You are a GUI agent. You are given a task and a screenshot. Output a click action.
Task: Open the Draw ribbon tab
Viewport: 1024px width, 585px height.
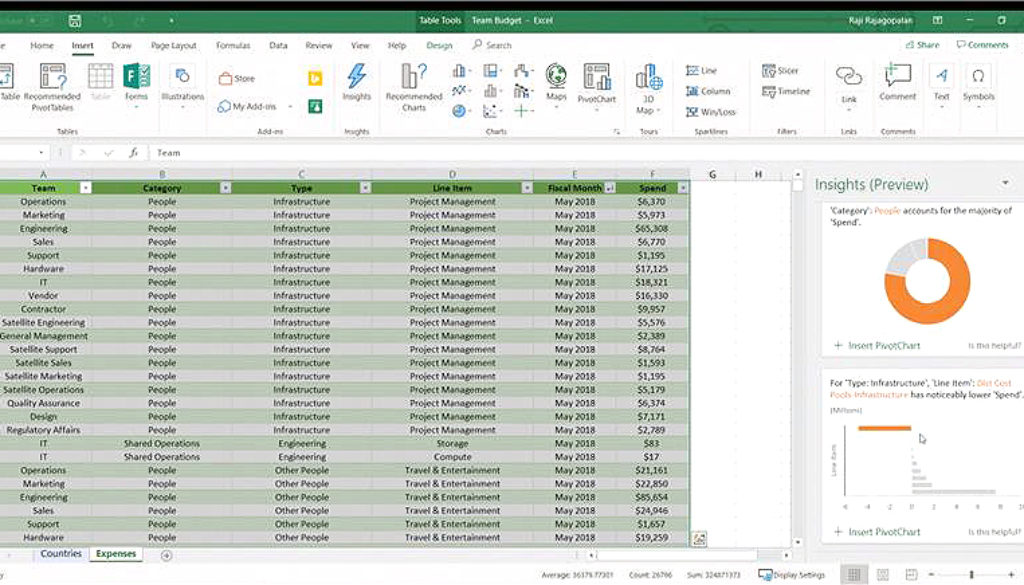[121, 46]
